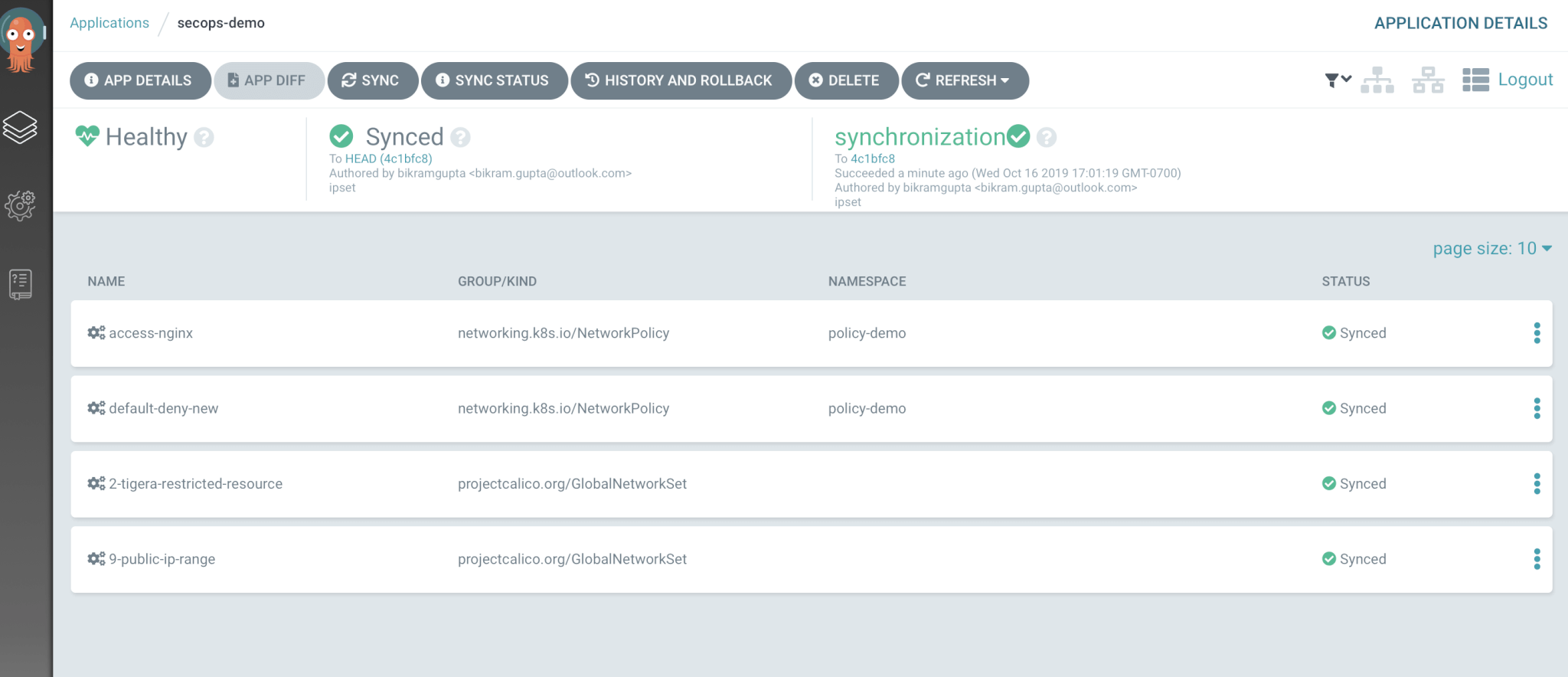Viewport: 1568px width, 677px height.
Task: Click NetworkPolicy kind of access-nginx
Action: [563, 333]
